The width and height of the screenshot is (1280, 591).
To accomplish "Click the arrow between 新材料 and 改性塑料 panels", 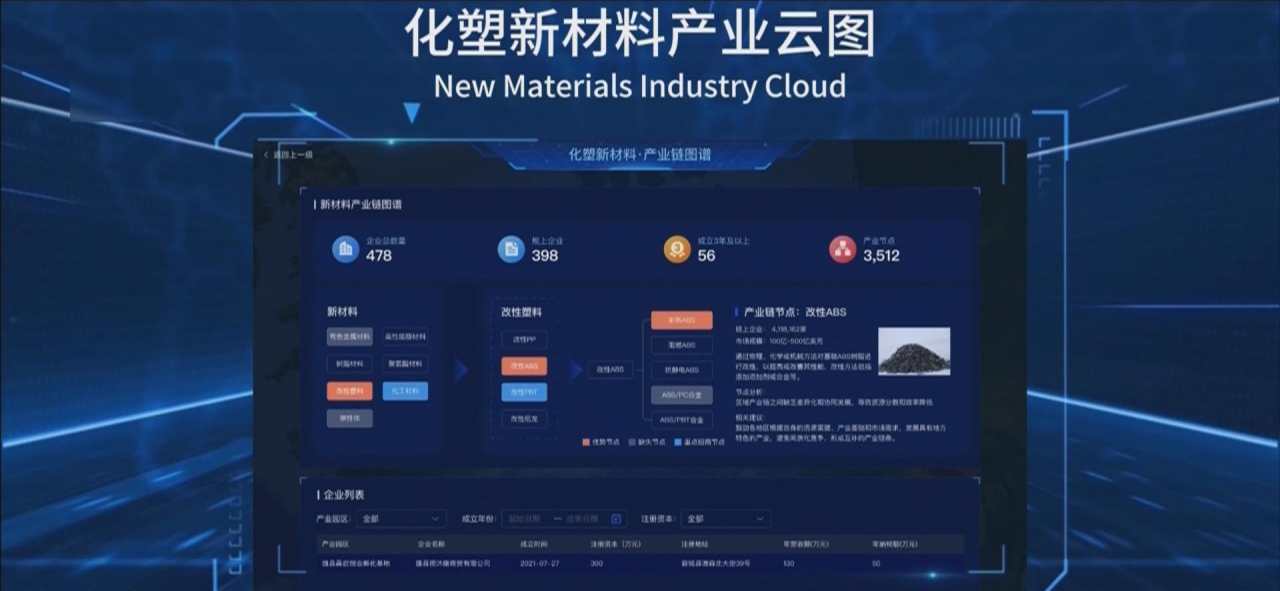I will click(x=461, y=371).
